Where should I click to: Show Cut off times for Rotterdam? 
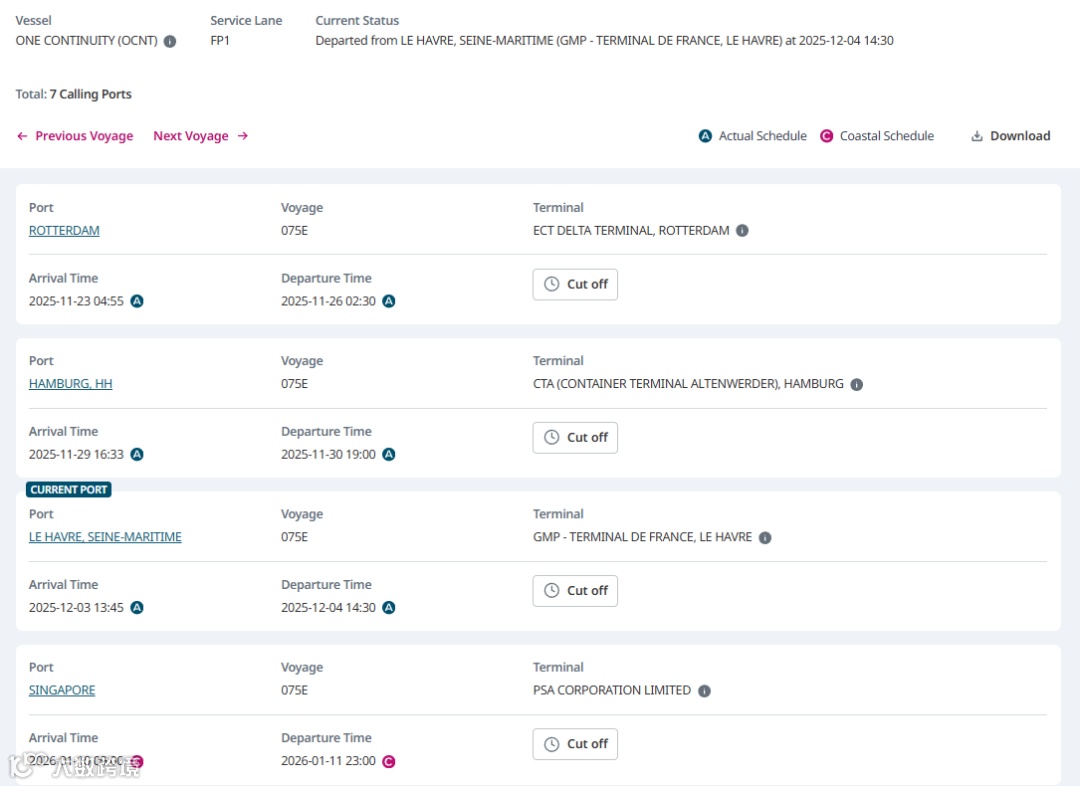[575, 284]
